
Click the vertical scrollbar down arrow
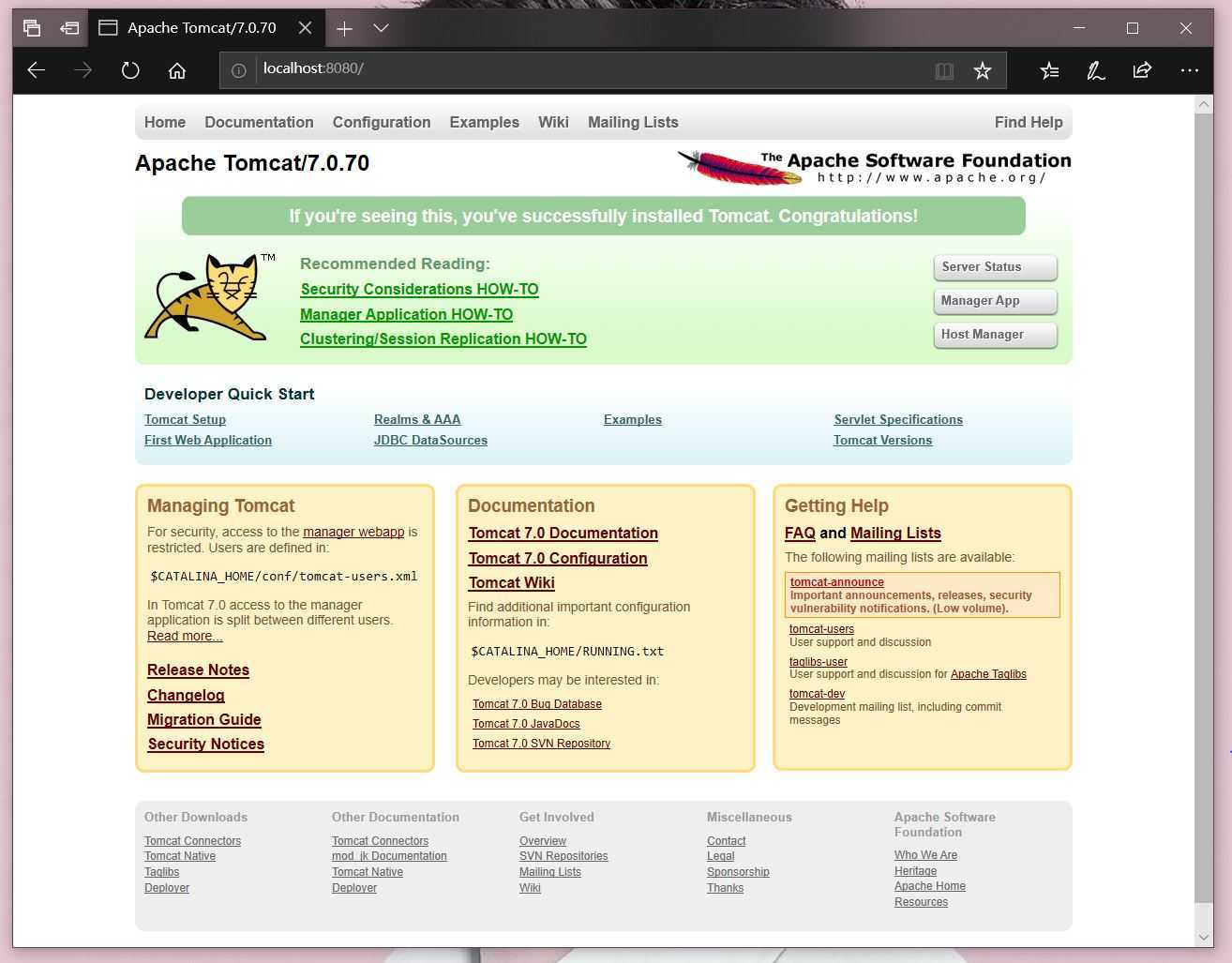pos(1204,937)
